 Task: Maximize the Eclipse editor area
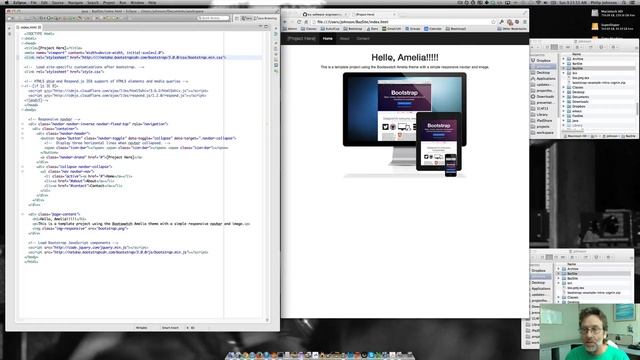click(266, 27)
